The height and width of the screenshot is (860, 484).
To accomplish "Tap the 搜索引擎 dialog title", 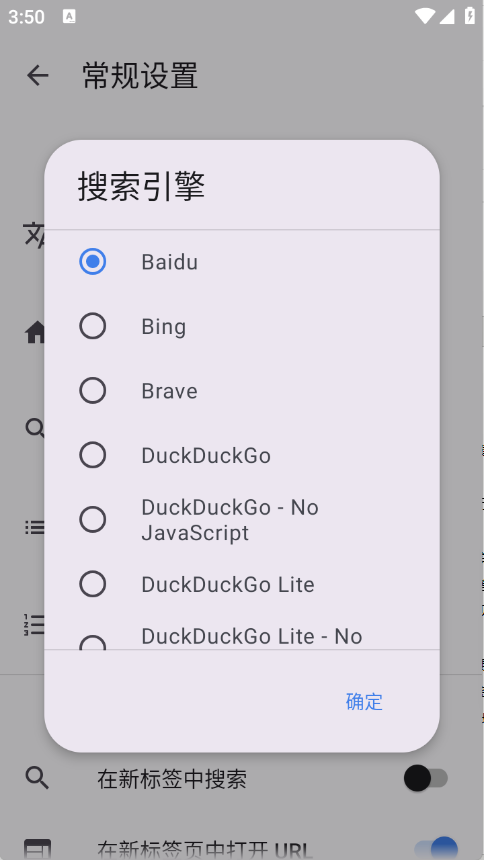I will [x=142, y=186].
